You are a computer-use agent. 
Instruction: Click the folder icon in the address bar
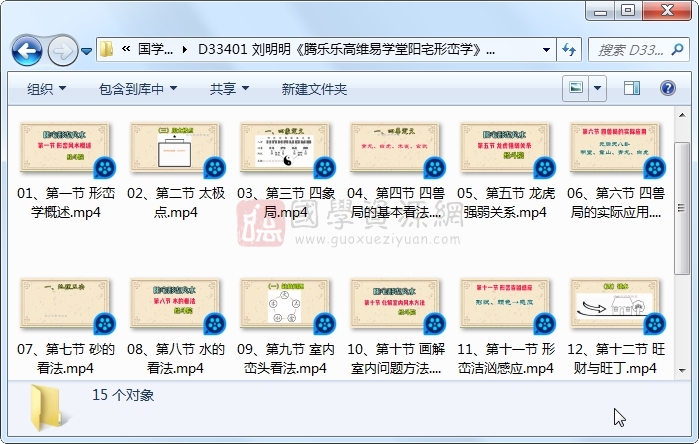coord(107,49)
